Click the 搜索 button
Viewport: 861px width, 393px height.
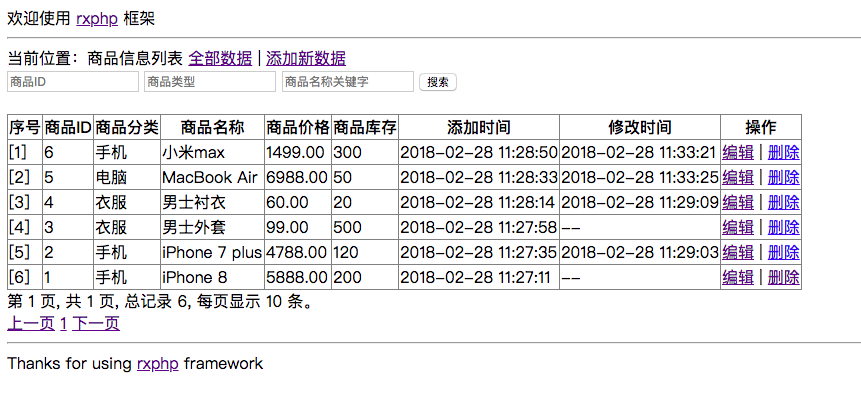click(x=438, y=82)
